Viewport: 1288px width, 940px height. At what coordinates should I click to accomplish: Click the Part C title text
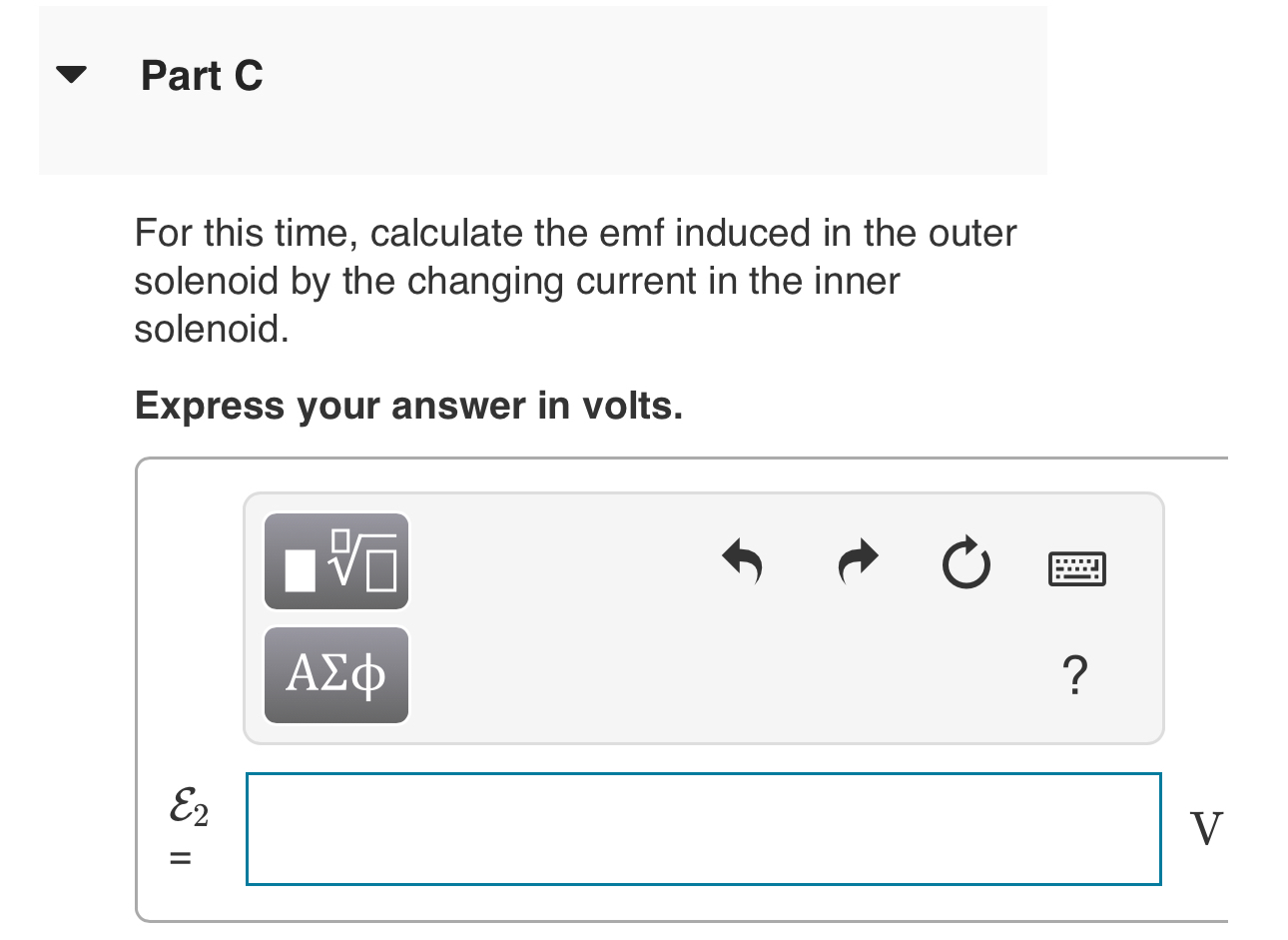[x=202, y=75]
